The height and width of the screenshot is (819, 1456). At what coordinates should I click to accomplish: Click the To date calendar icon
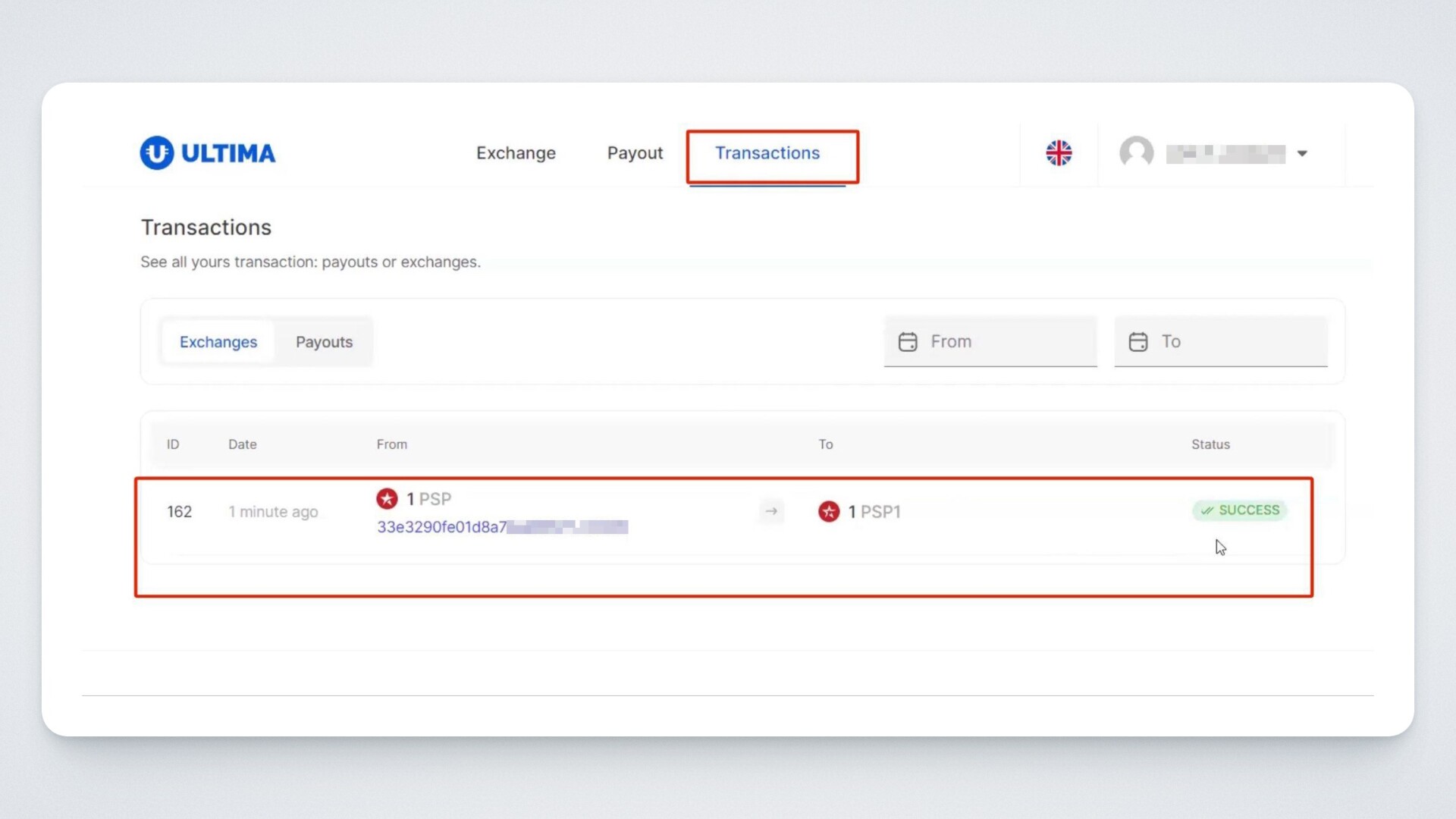[x=1137, y=342]
